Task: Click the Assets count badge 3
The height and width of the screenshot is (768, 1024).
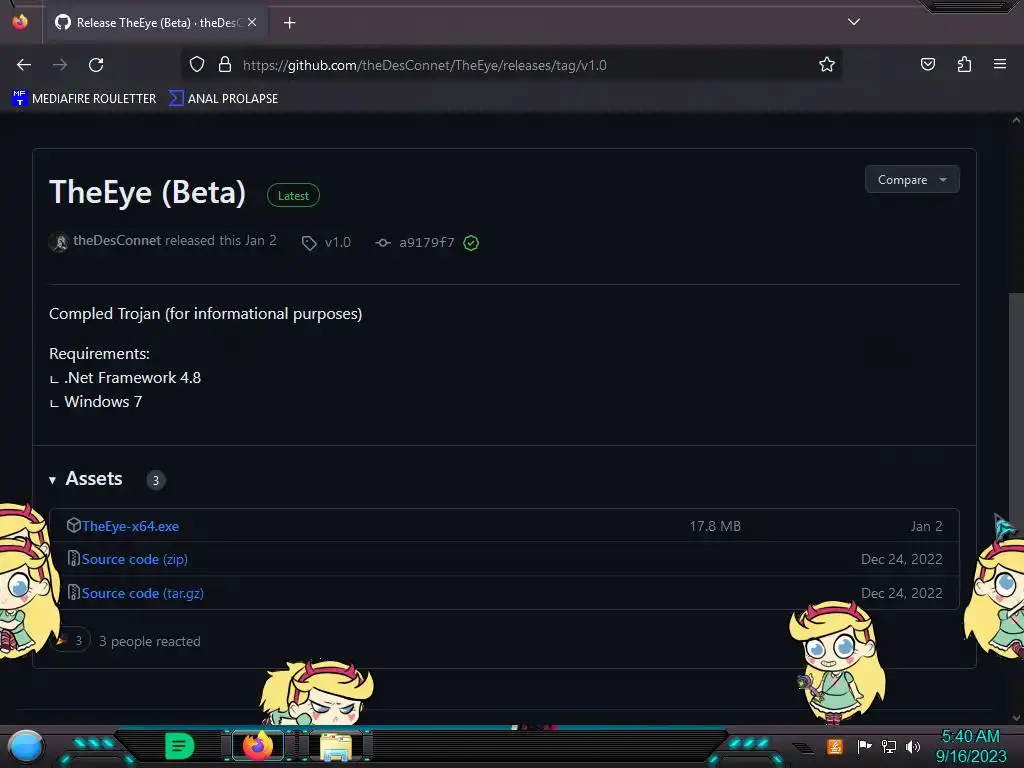Action: pos(155,480)
